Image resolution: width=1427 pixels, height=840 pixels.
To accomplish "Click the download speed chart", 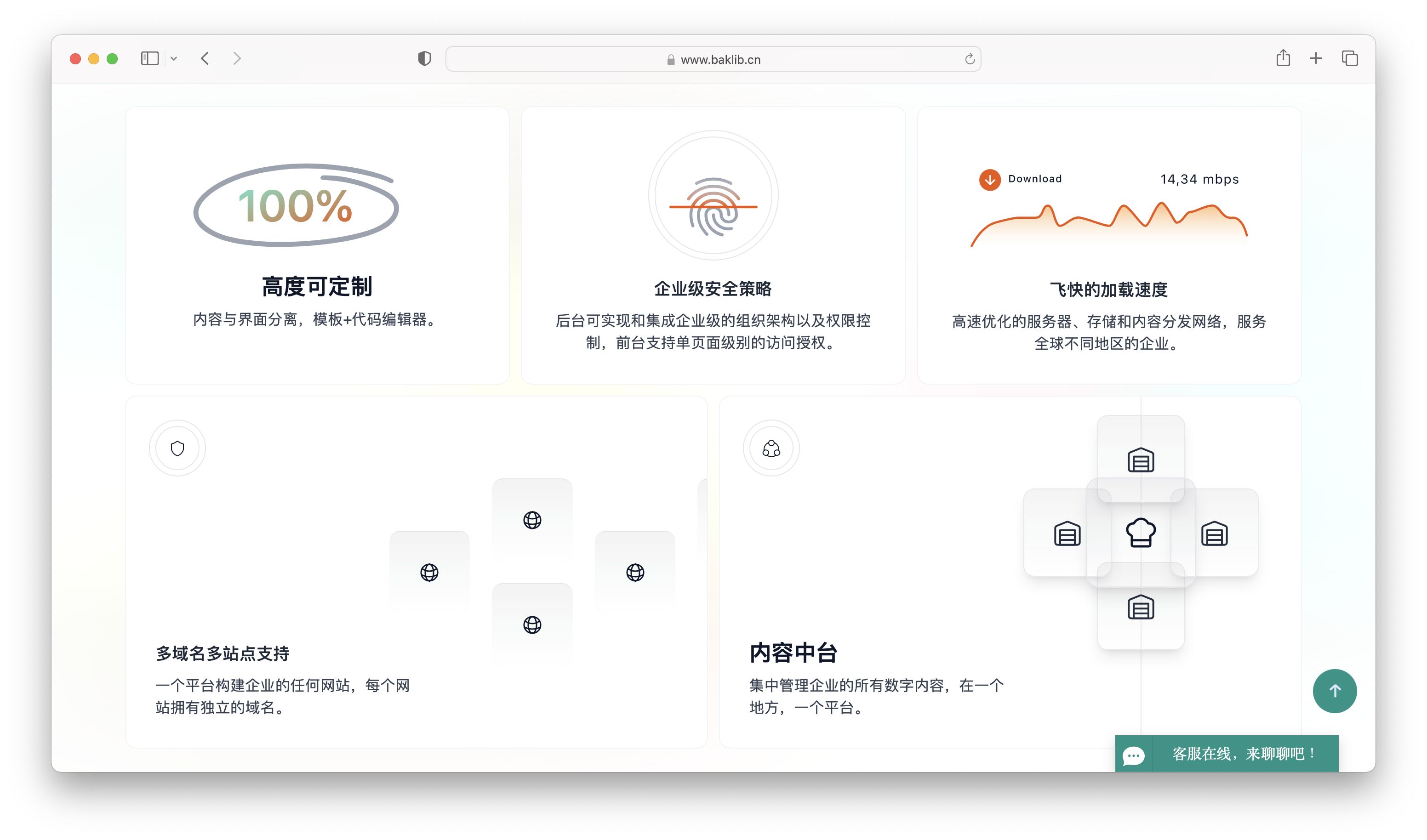I will pos(1109,224).
